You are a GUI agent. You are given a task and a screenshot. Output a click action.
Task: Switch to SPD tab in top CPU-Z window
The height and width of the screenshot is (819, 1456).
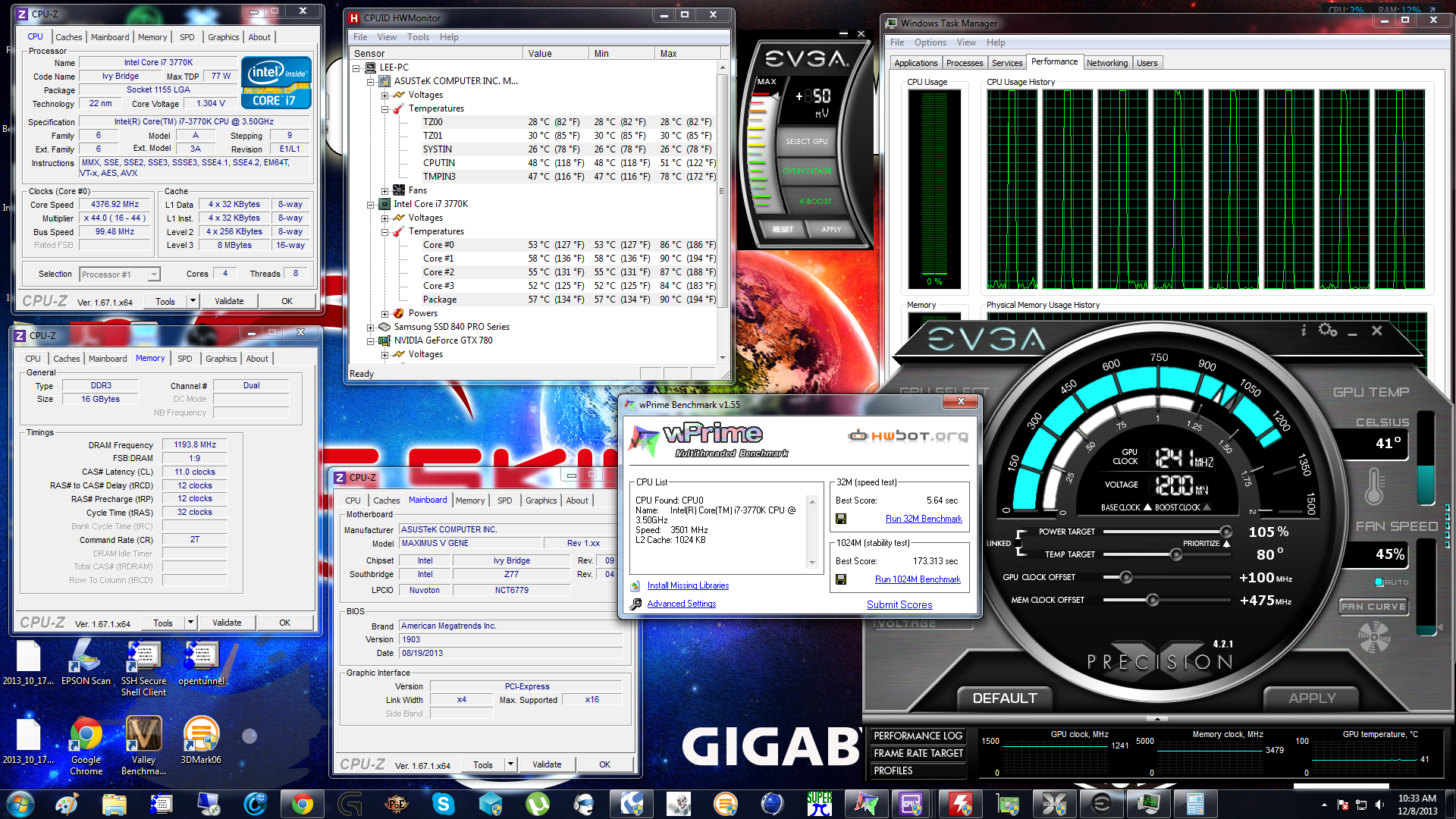pyautogui.click(x=187, y=37)
